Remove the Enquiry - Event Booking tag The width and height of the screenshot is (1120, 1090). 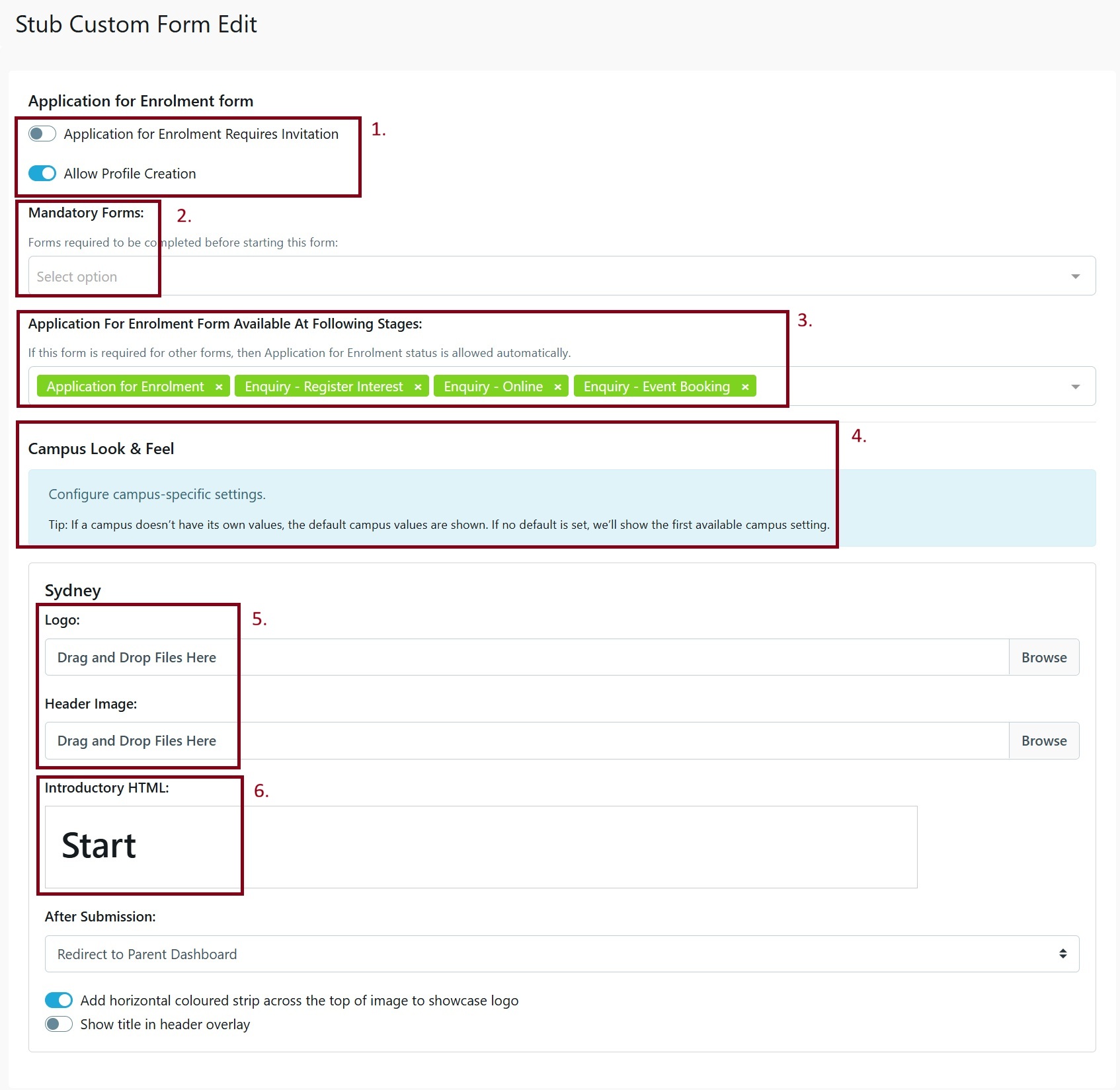point(745,386)
